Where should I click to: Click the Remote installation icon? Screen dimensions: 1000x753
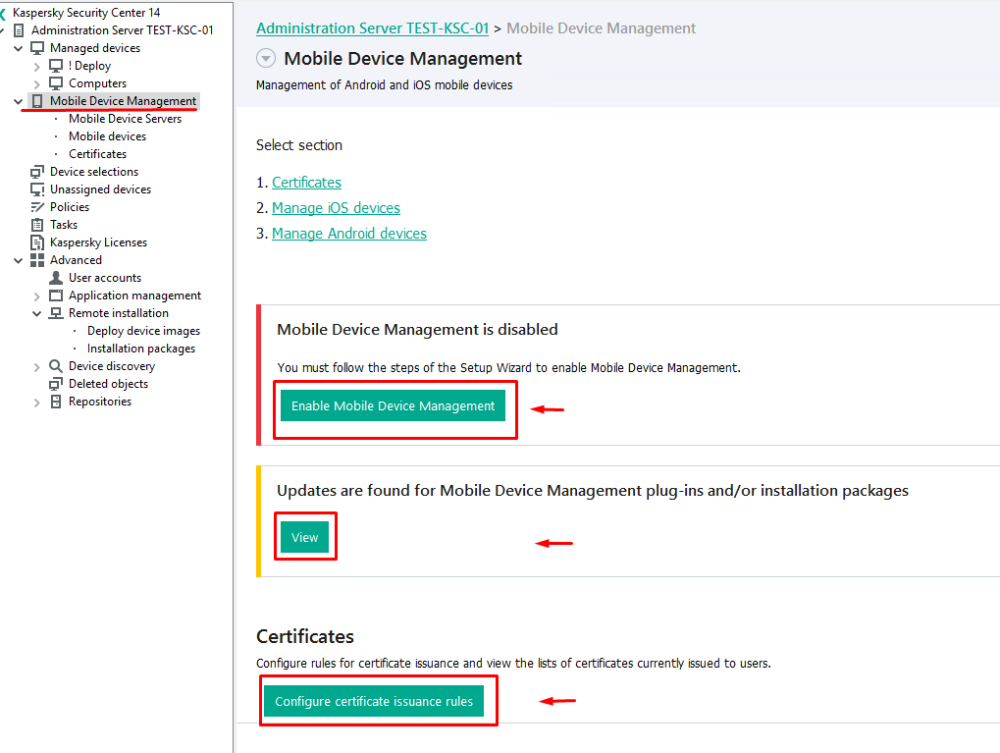(x=56, y=313)
